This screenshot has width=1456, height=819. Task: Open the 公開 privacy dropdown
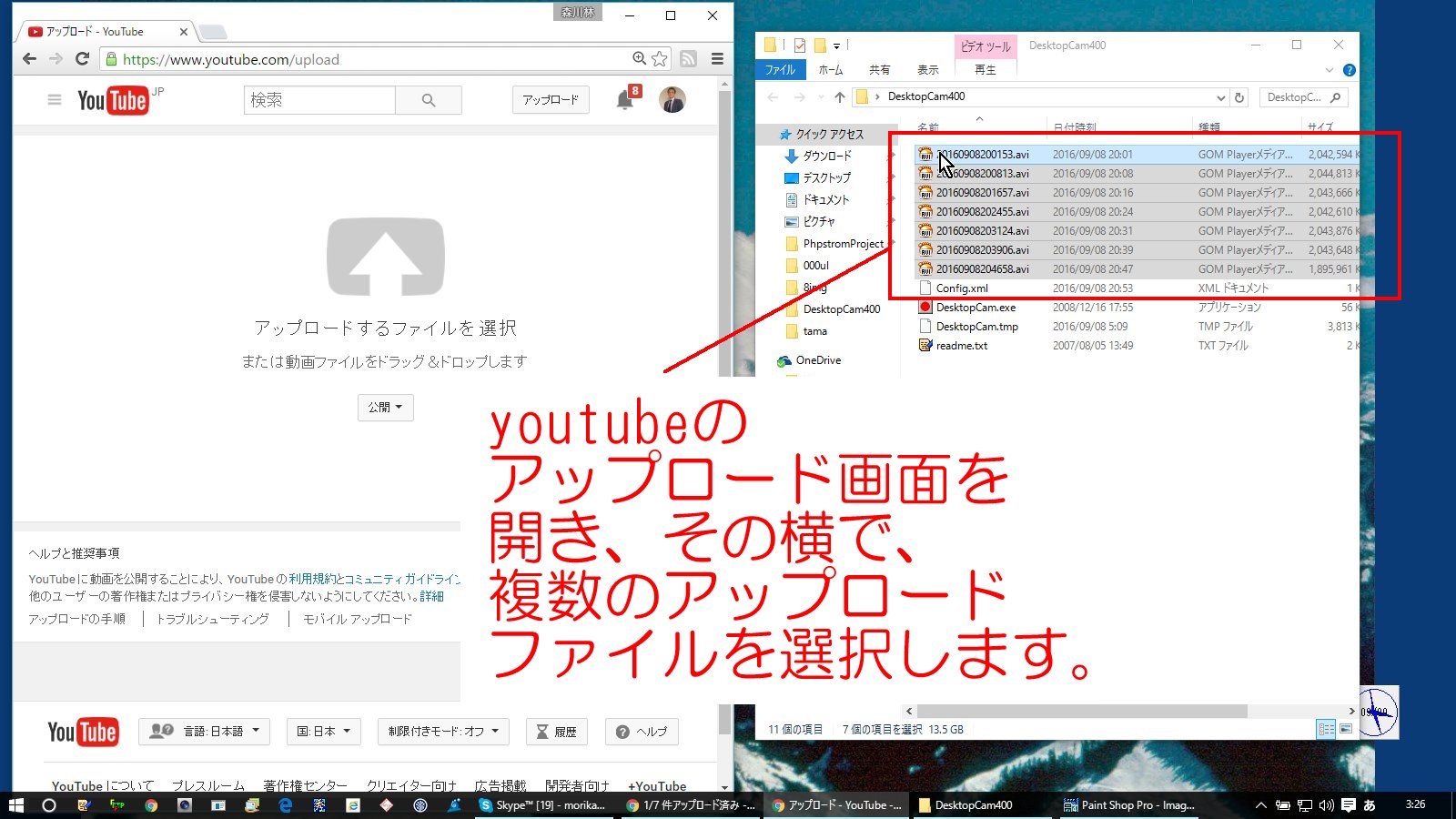point(386,408)
